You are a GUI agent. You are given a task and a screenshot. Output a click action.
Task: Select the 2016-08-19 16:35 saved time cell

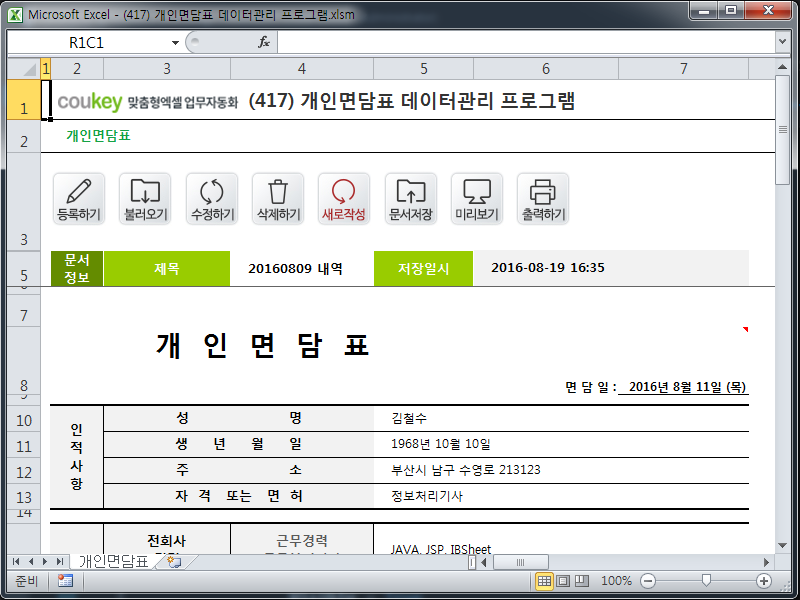pyautogui.click(x=611, y=268)
